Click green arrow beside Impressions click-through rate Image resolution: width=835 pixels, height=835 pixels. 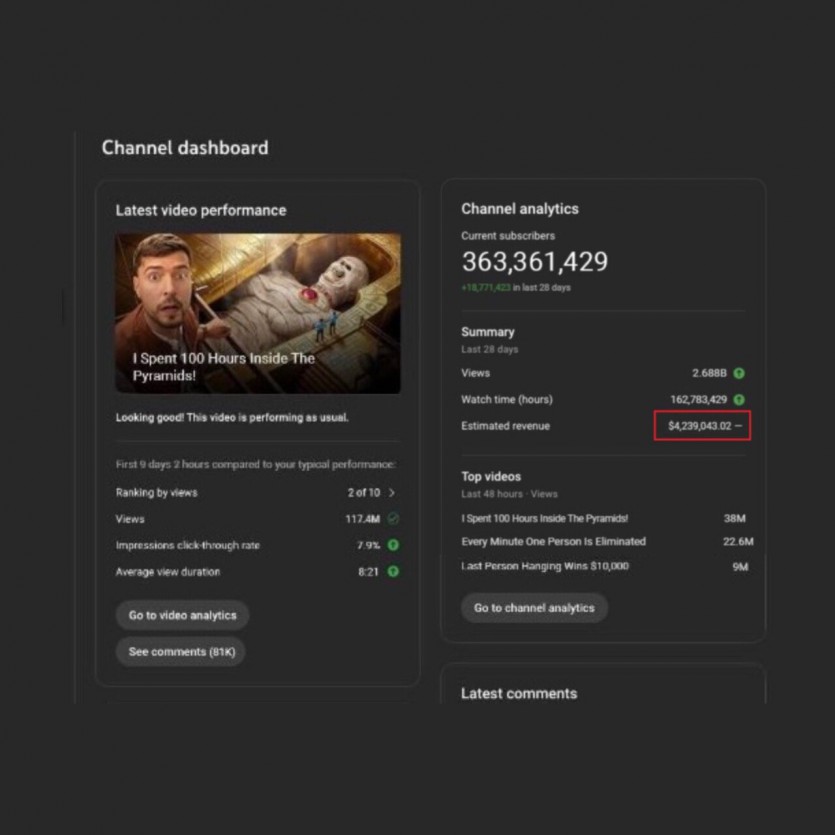pyautogui.click(x=393, y=545)
